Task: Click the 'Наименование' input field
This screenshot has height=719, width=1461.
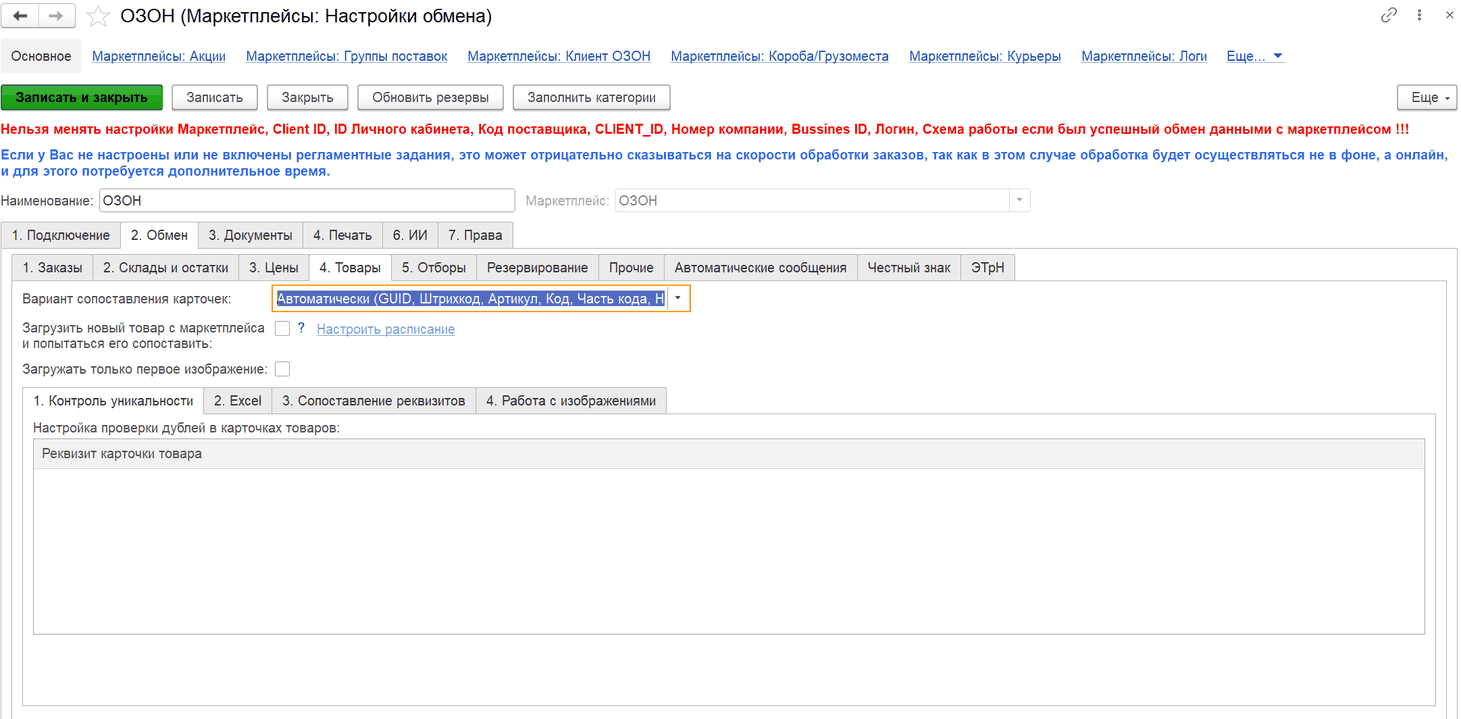Action: pos(307,200)
